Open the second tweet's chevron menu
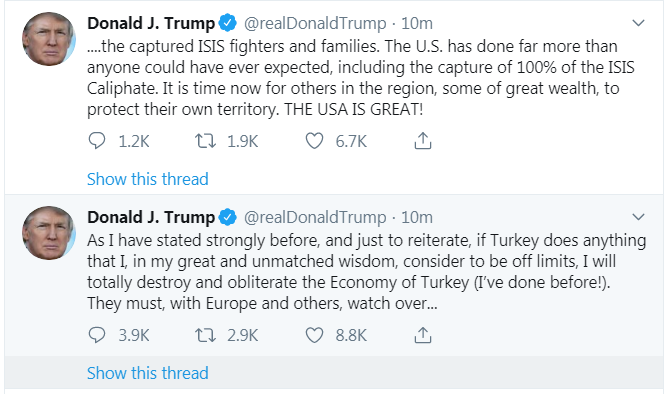Image resolution: width=668 pixels, height=394 pixels. click(x=638, y=217)
